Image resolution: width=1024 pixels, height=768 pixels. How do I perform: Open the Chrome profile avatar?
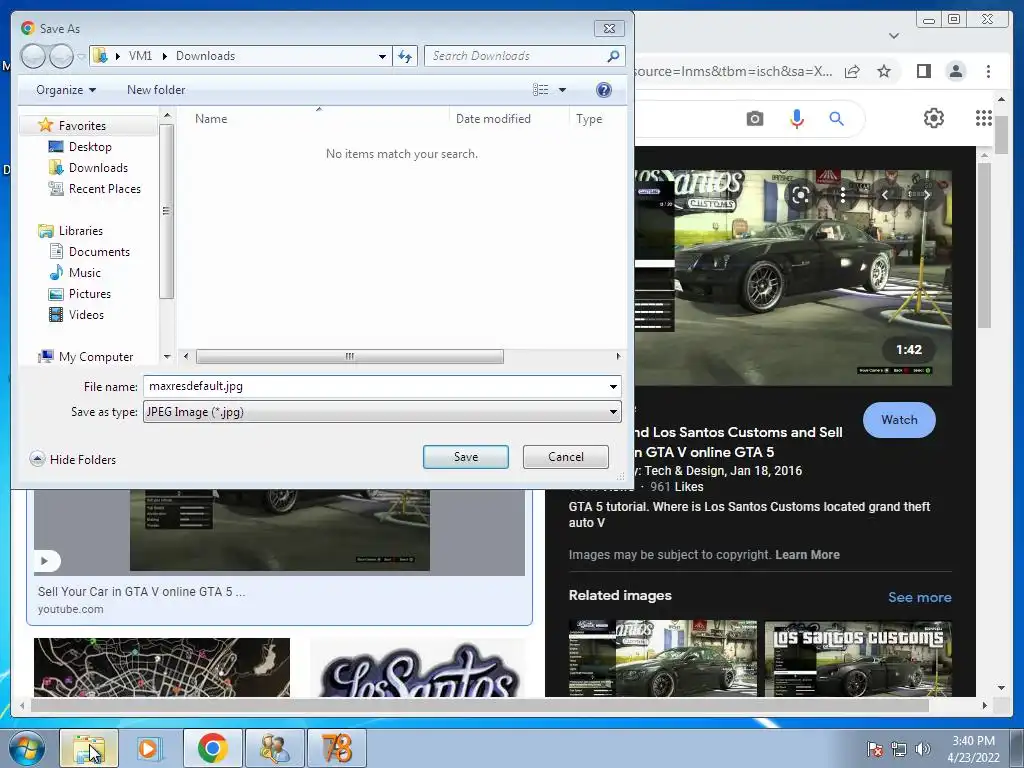point(956,71)
